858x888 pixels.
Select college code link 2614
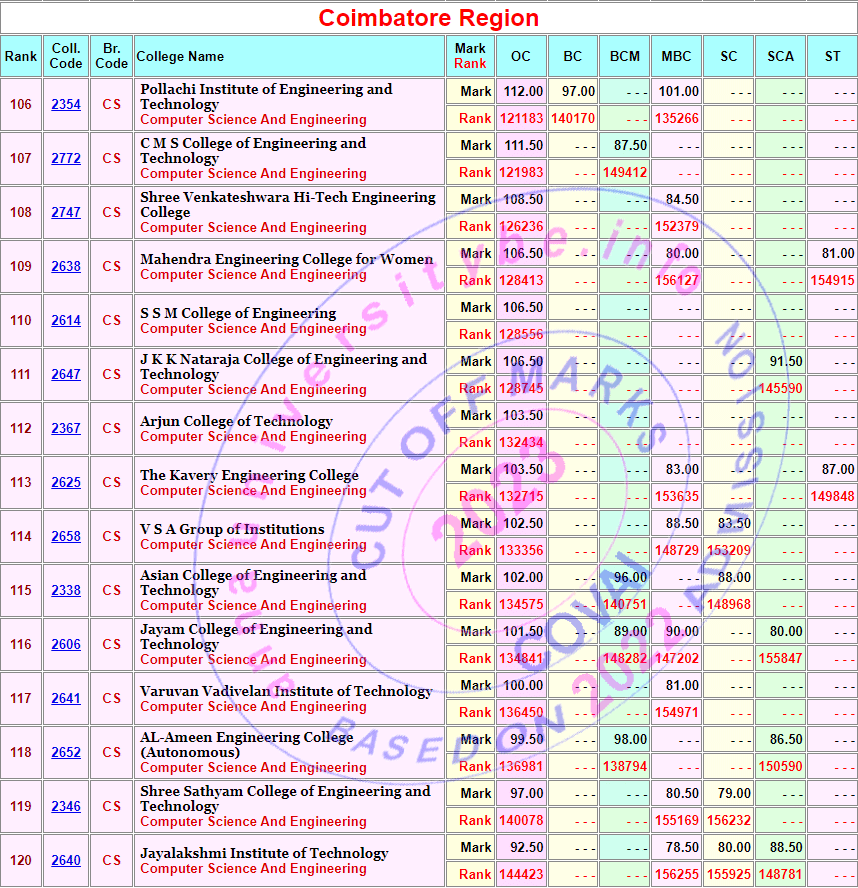coord(66,320)
